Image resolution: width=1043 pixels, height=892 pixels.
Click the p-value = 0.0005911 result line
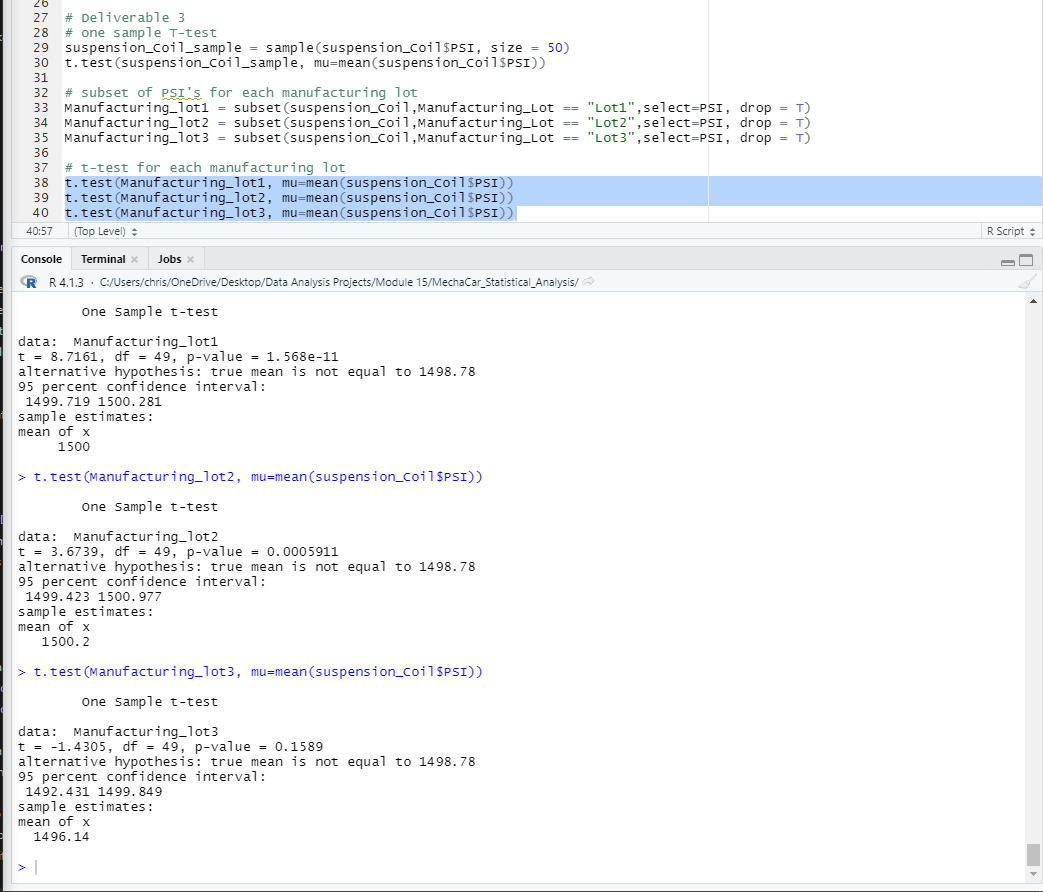point(178,551)
